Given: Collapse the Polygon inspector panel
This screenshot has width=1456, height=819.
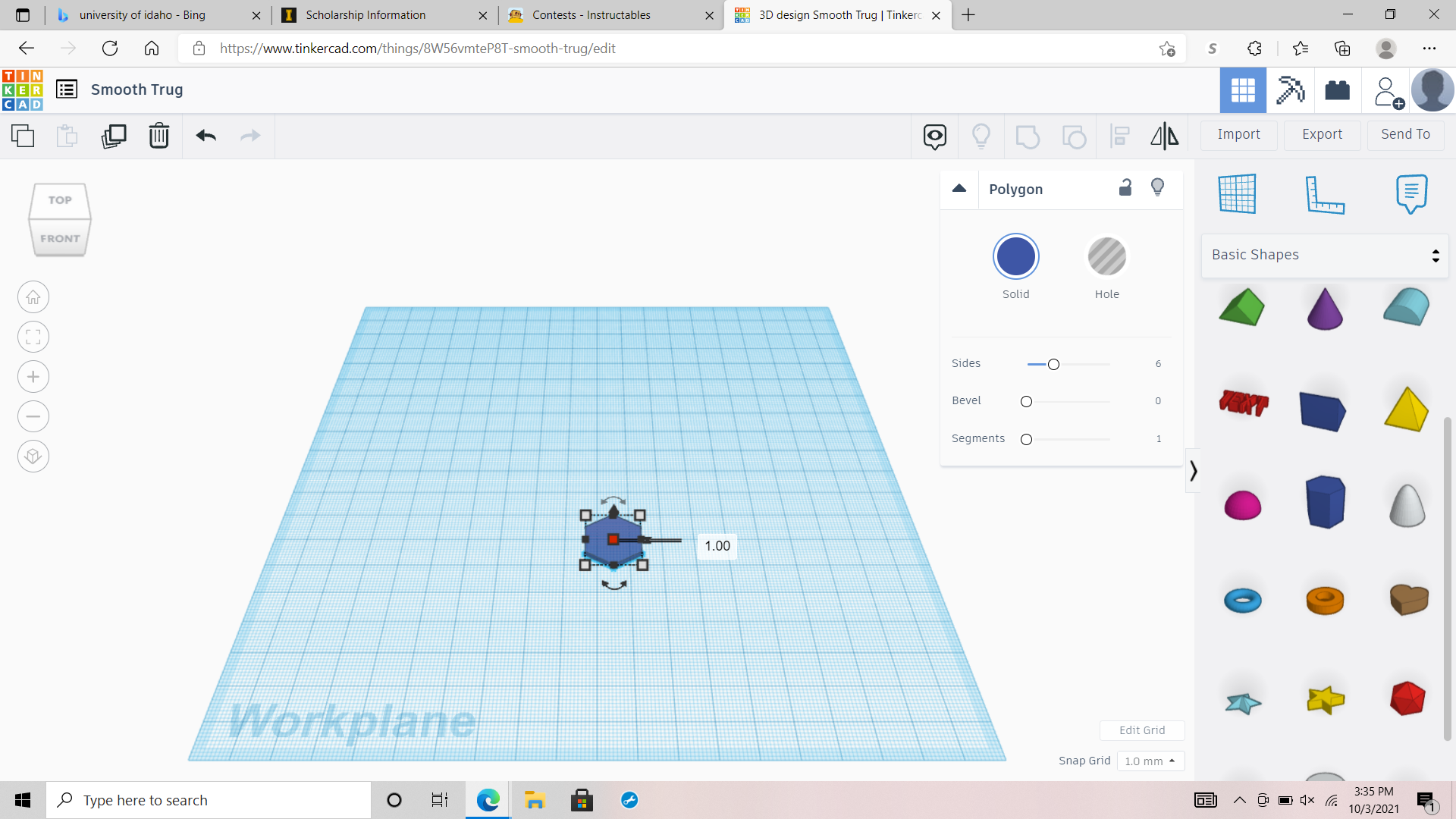Looking at the screenshot, I should tap(959, 188).
